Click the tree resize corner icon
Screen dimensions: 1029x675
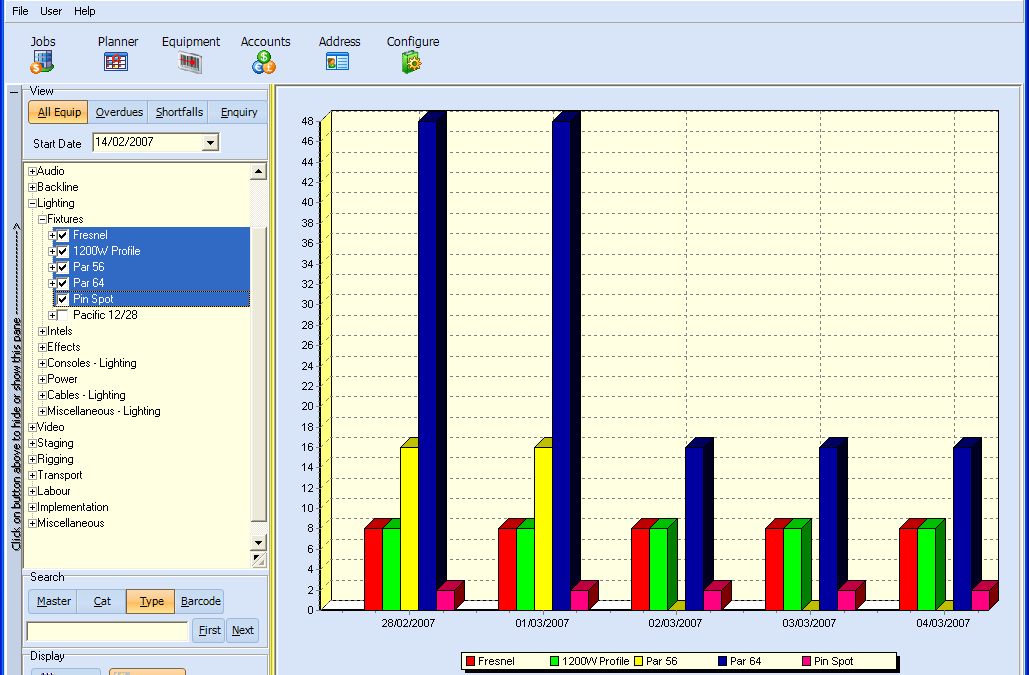(x=259, y=560)
